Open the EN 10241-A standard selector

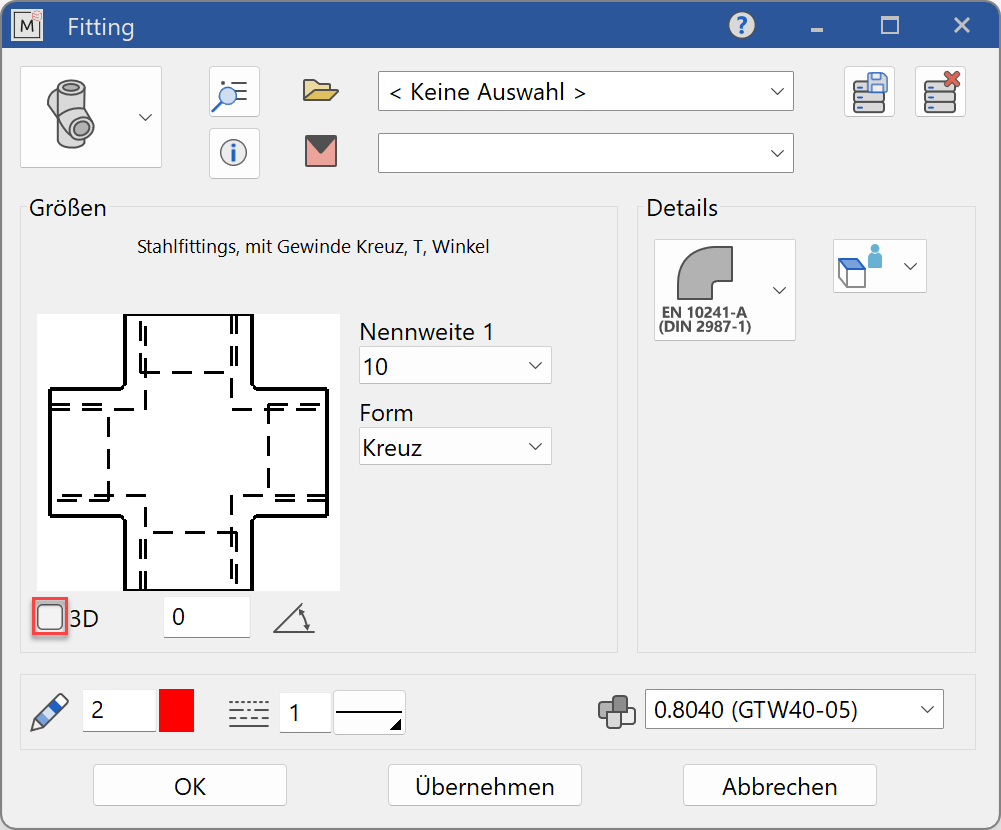[x=725, y=290]
